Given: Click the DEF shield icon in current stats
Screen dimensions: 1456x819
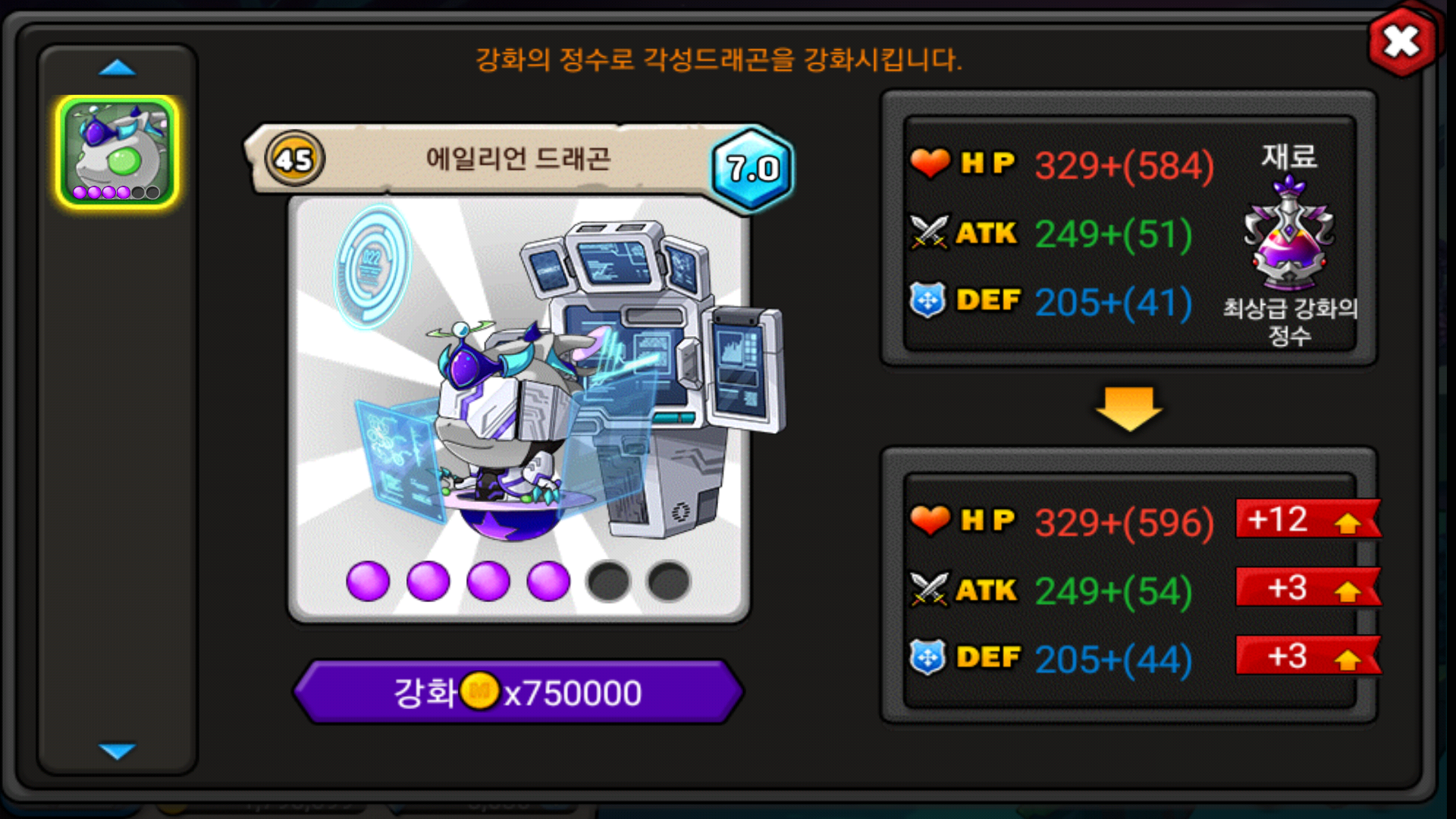Looking at the screenshot, I should coord(928,300).
